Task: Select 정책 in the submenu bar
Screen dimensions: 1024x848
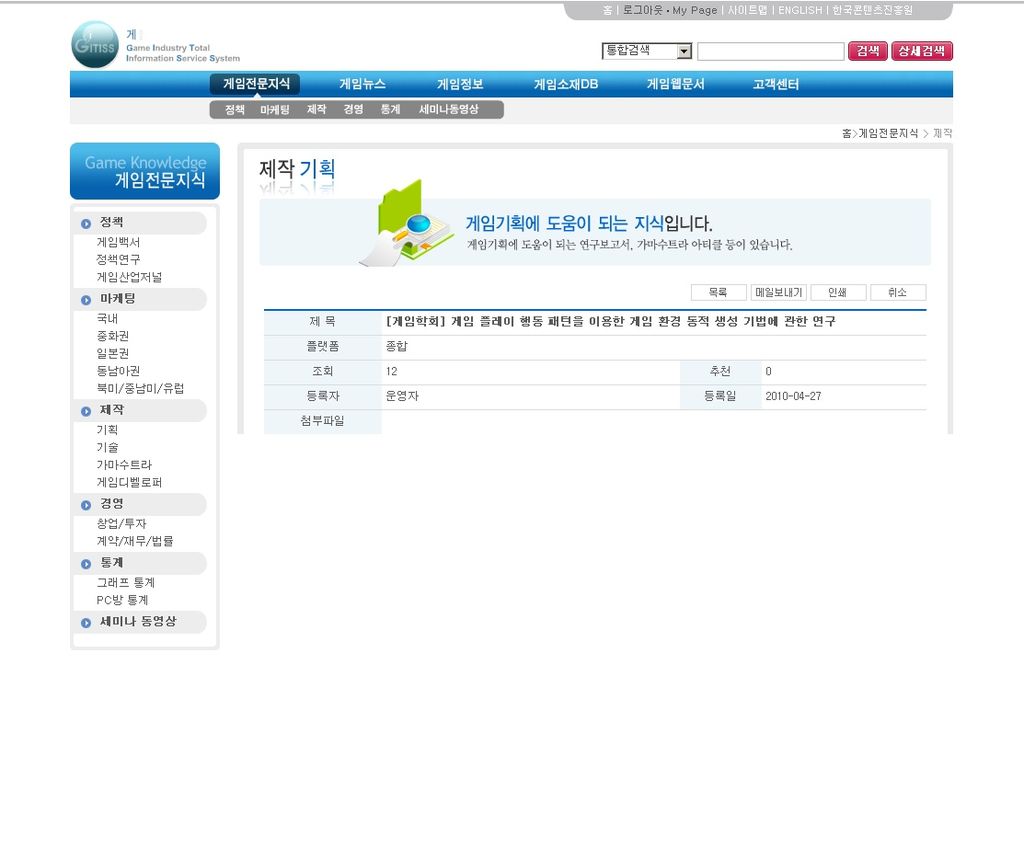Action: click(x=234, y=110)
